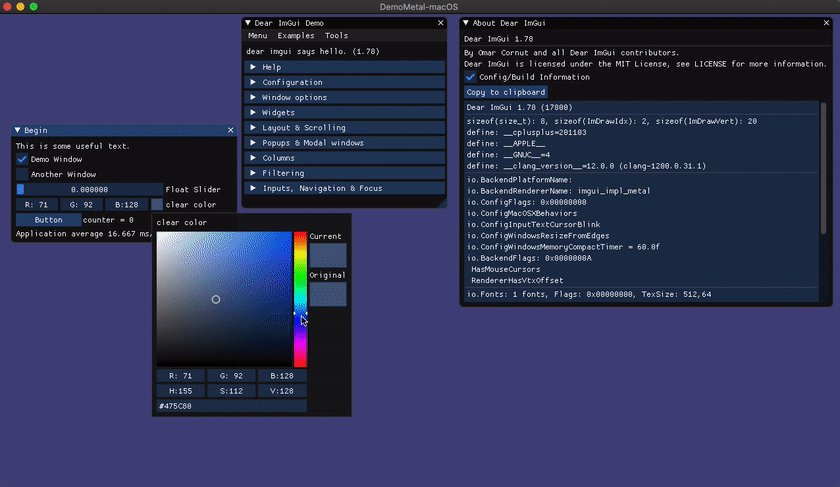Screen dimensions: 840x487
Task: Click 'HasMouseCursors' text line
Action: tap(505, 269)
